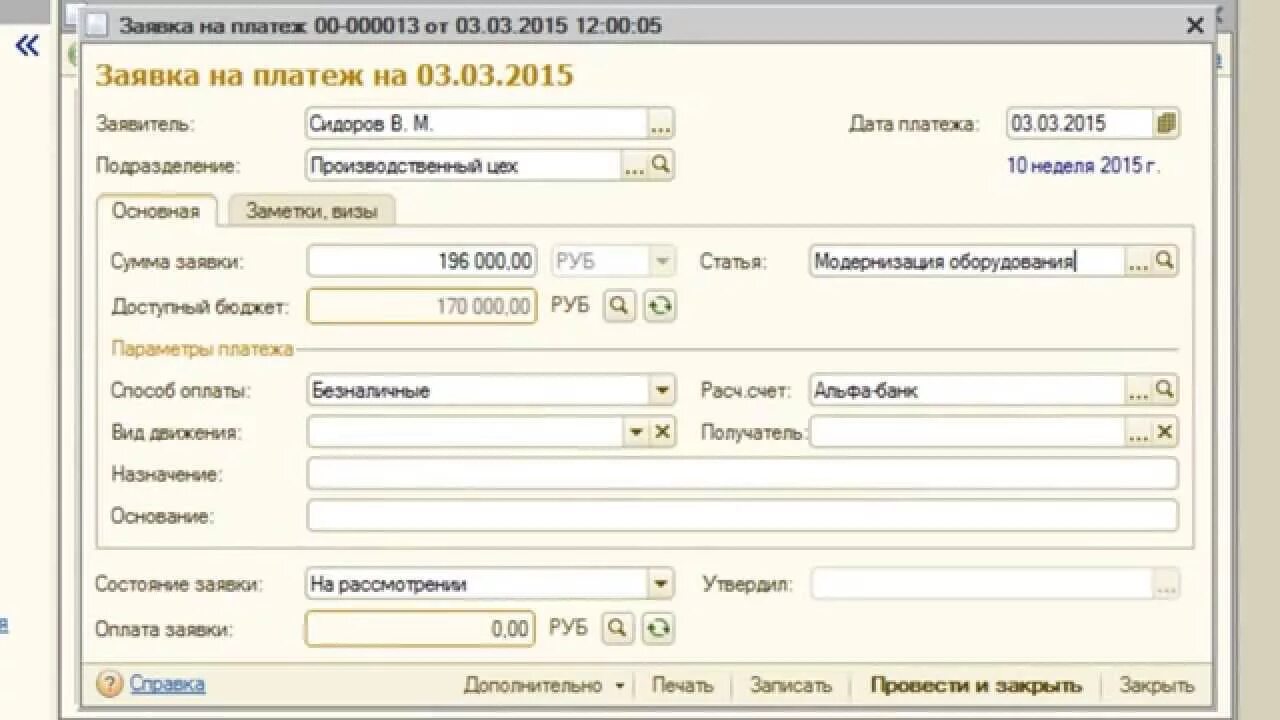Focus Сумма заявки field 196 000,00

tap(421, 262)
